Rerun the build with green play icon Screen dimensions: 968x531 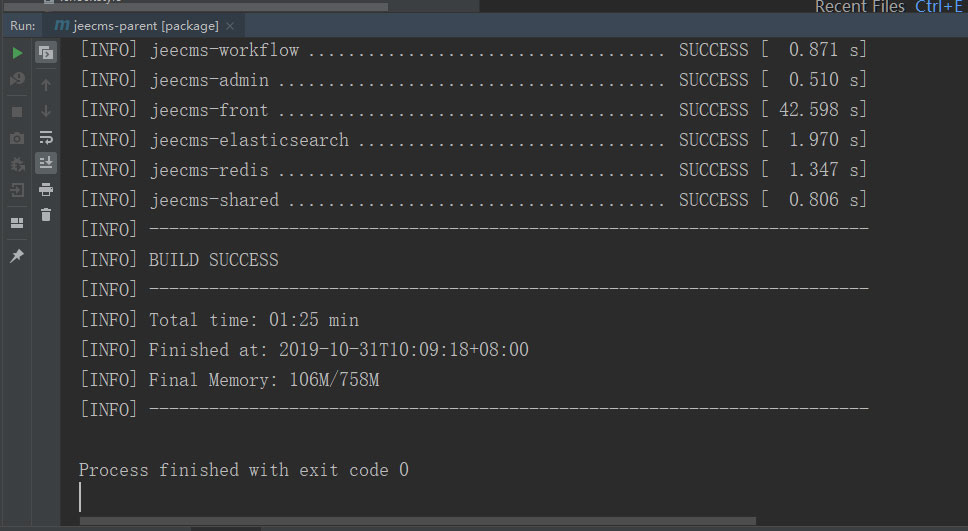[x=17, y=53]
